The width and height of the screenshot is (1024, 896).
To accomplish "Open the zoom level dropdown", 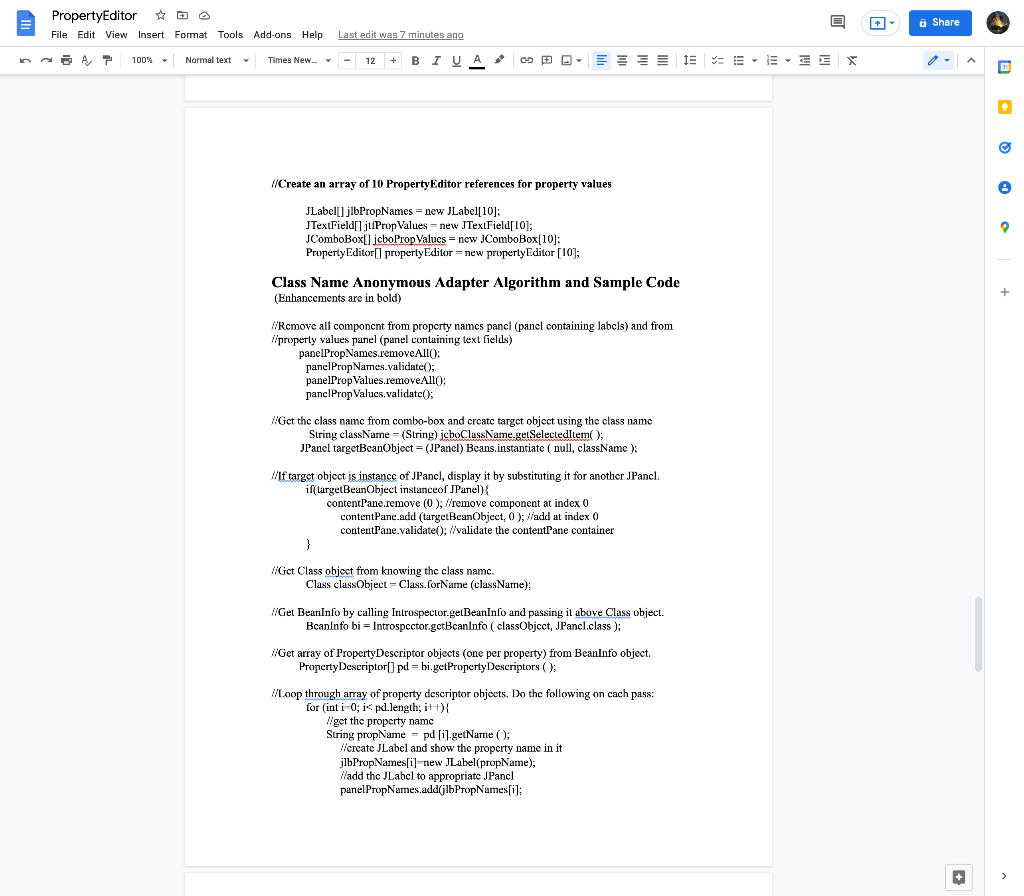I will click(148, 60).
